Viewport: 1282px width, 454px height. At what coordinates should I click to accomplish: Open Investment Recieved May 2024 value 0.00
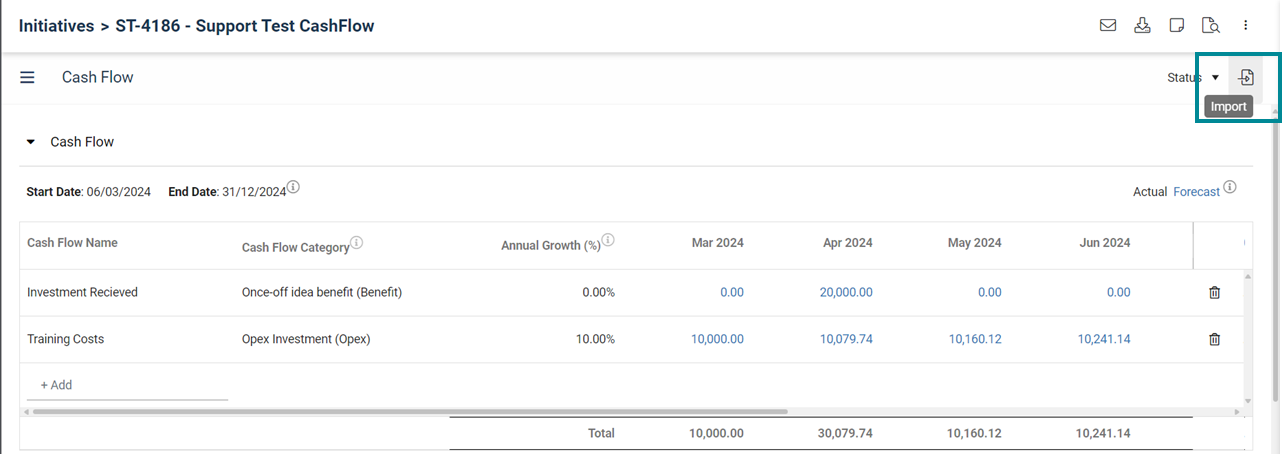[990, 292]
